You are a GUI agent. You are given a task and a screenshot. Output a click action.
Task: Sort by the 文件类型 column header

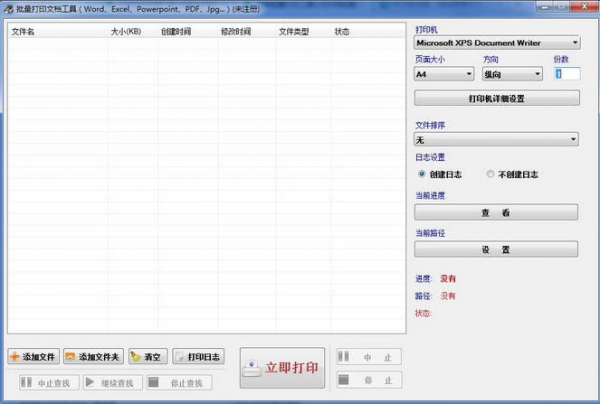coord(303,32)
